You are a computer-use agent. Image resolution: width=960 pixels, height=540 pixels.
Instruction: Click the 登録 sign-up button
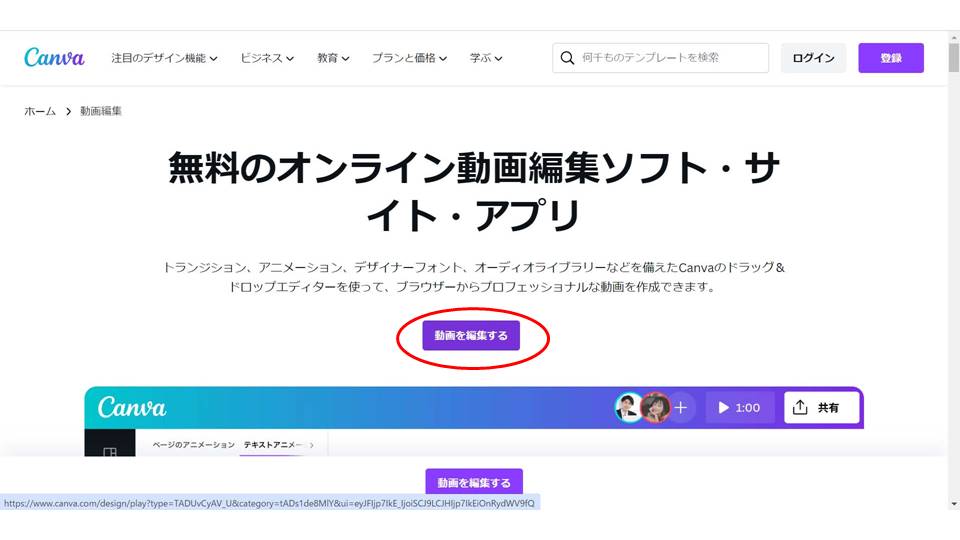[x=891, y=58]
